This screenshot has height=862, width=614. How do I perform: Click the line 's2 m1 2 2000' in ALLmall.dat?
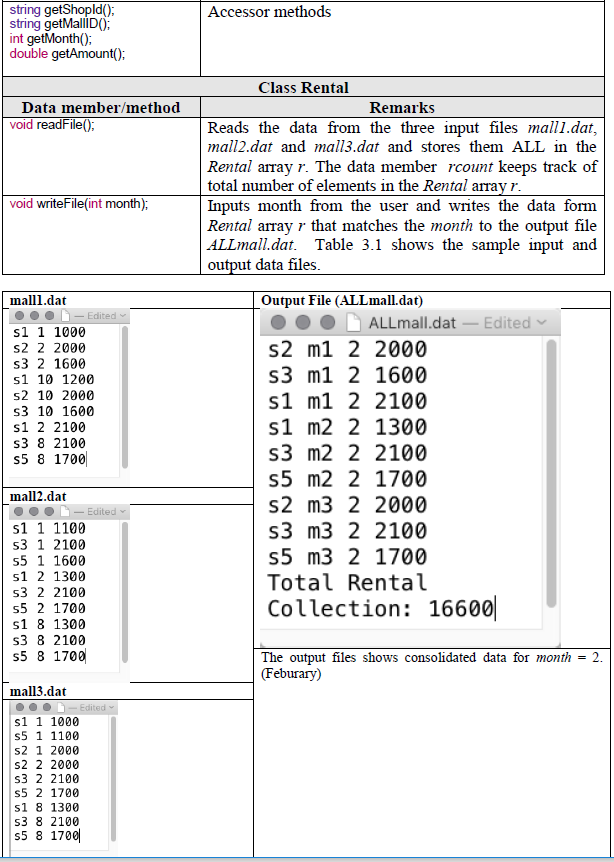click(347, 349)
